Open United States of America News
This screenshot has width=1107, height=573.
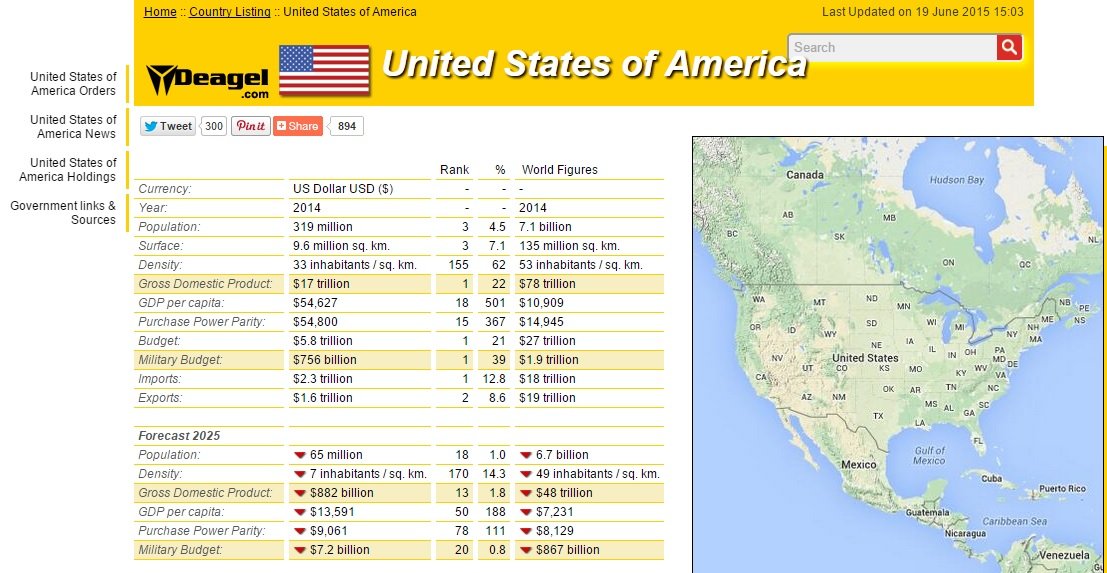[x=73, y=126]
